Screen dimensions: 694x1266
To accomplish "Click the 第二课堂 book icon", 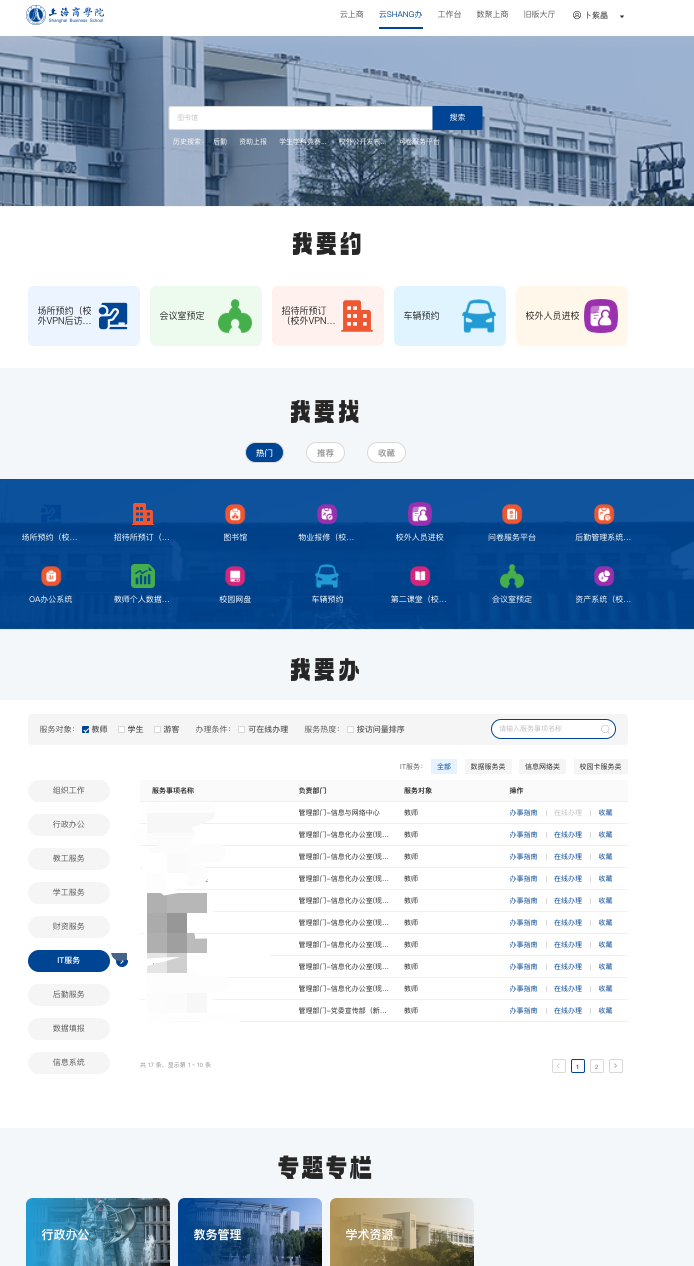I will tap(419, 576).
